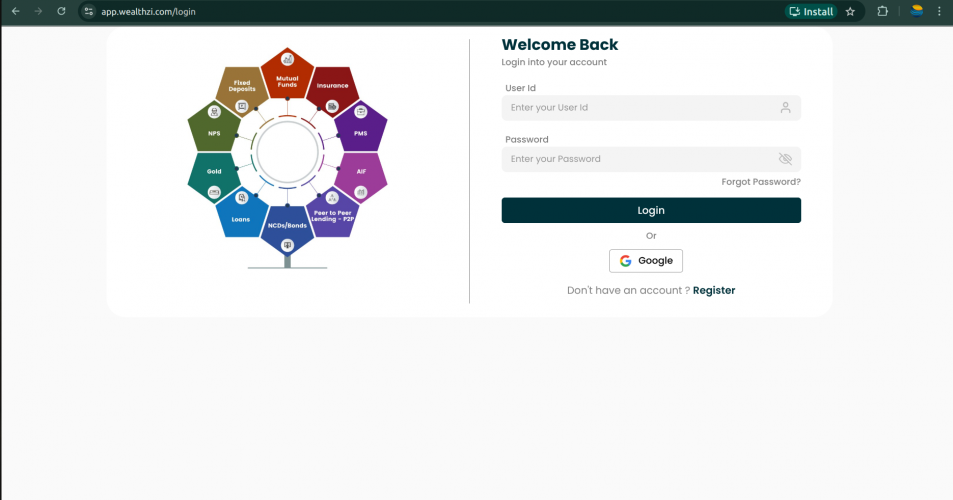Reload the page with refresh icon
This screenshot has width=953, height=500.
(61, 12)
